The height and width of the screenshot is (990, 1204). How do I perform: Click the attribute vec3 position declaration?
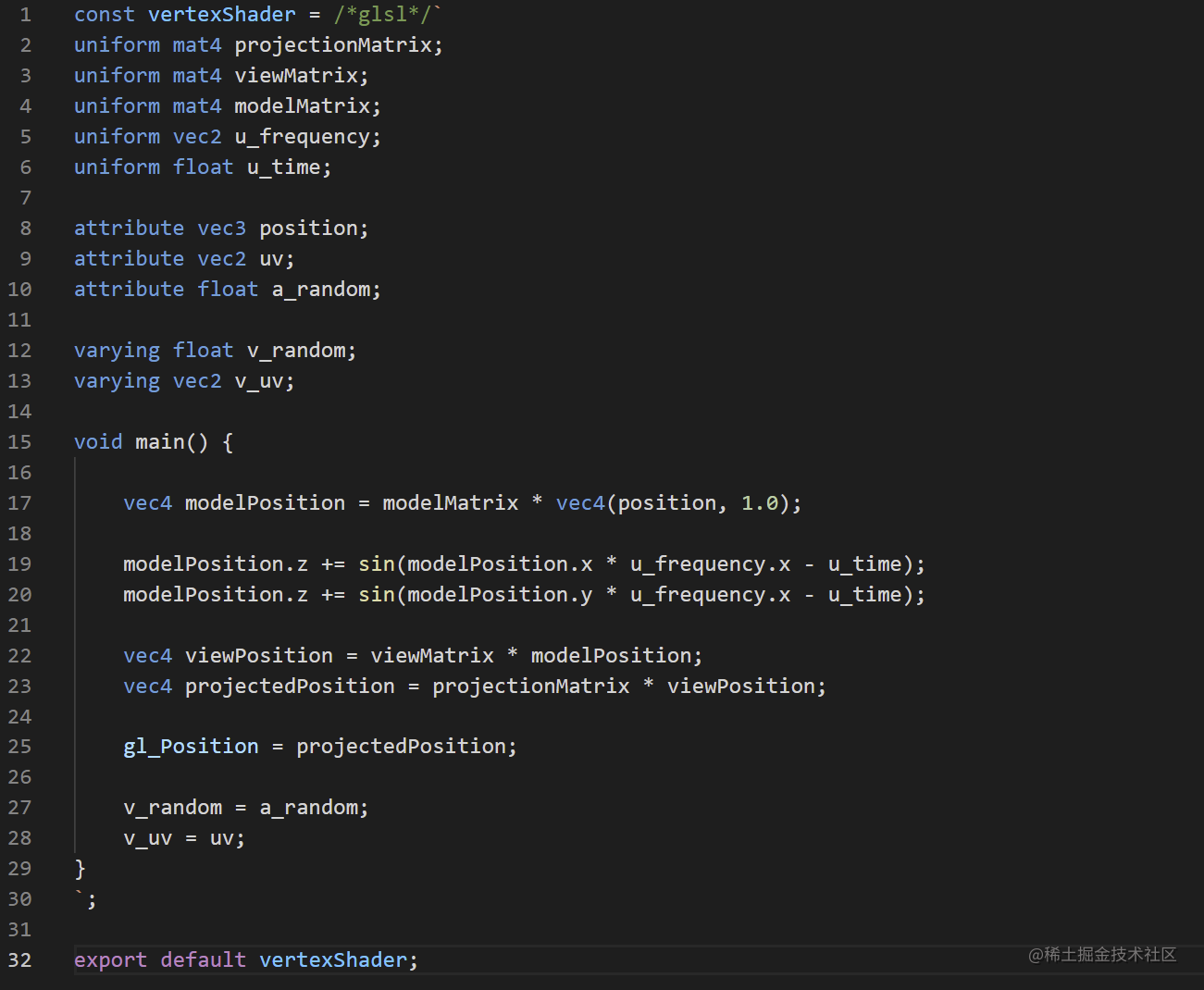(221, 229)
